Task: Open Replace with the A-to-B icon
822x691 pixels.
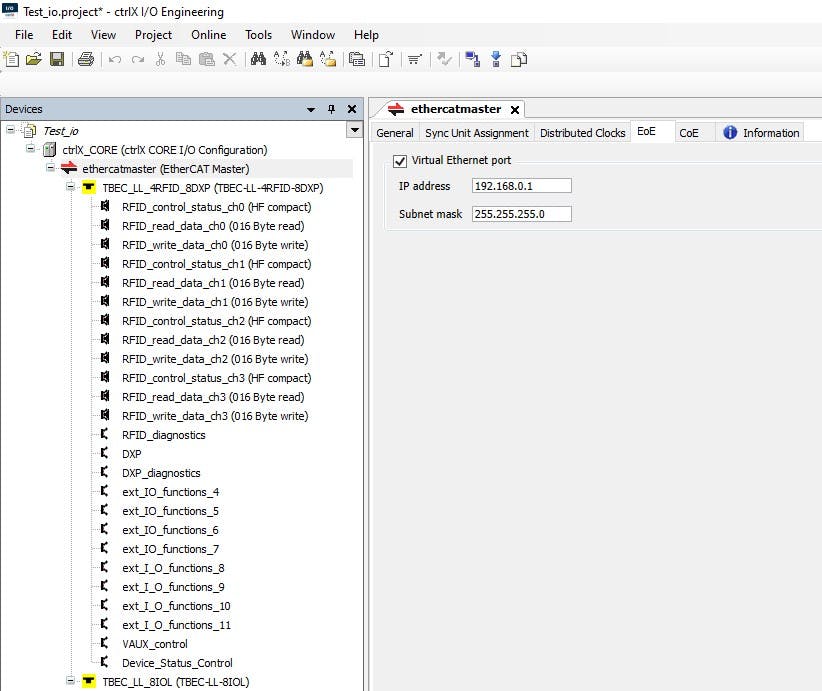Action: [282, 59]
